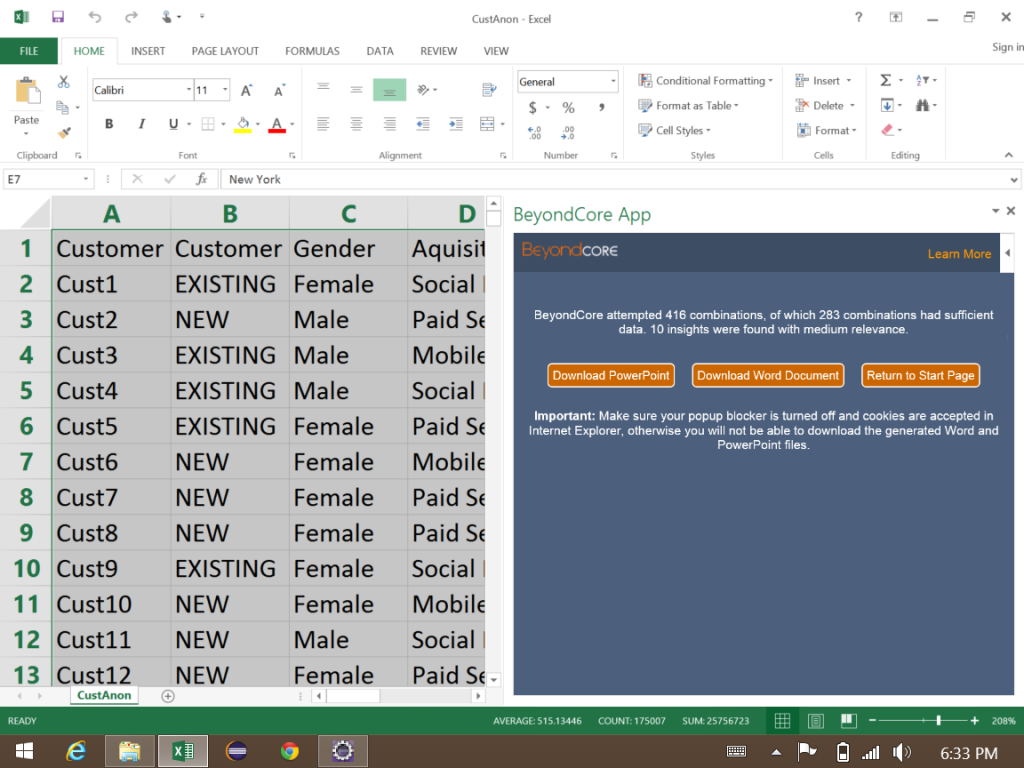
Task: Select the CustAnon sheet tab
Action: click(x=104, y=695)
